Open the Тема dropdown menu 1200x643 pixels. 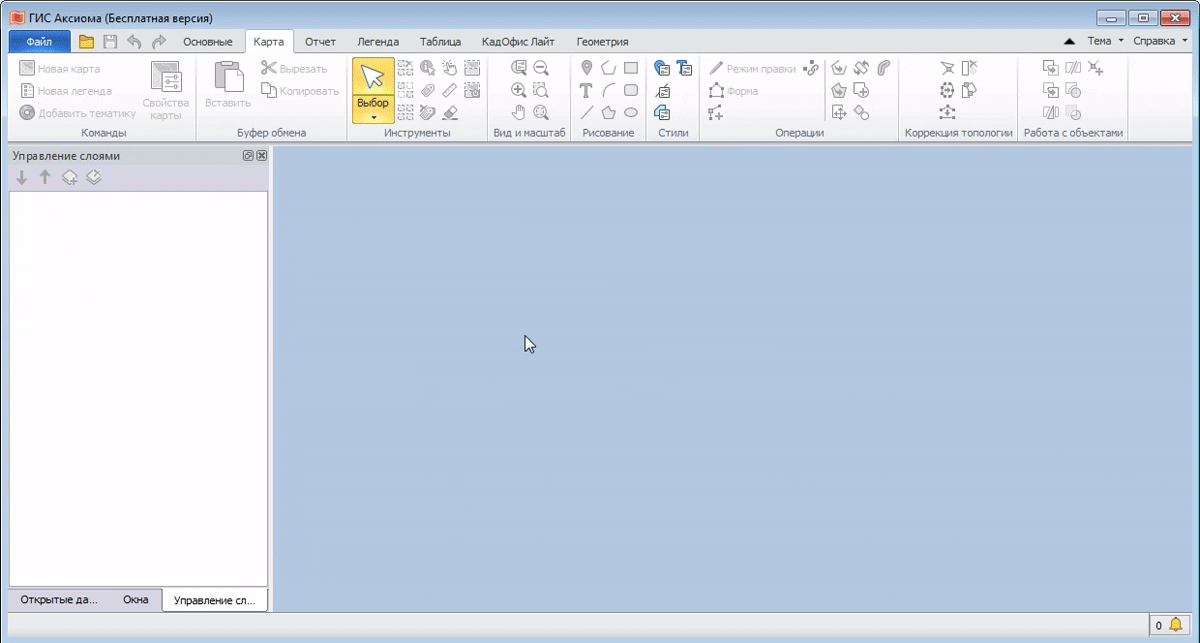(1105, 42)
